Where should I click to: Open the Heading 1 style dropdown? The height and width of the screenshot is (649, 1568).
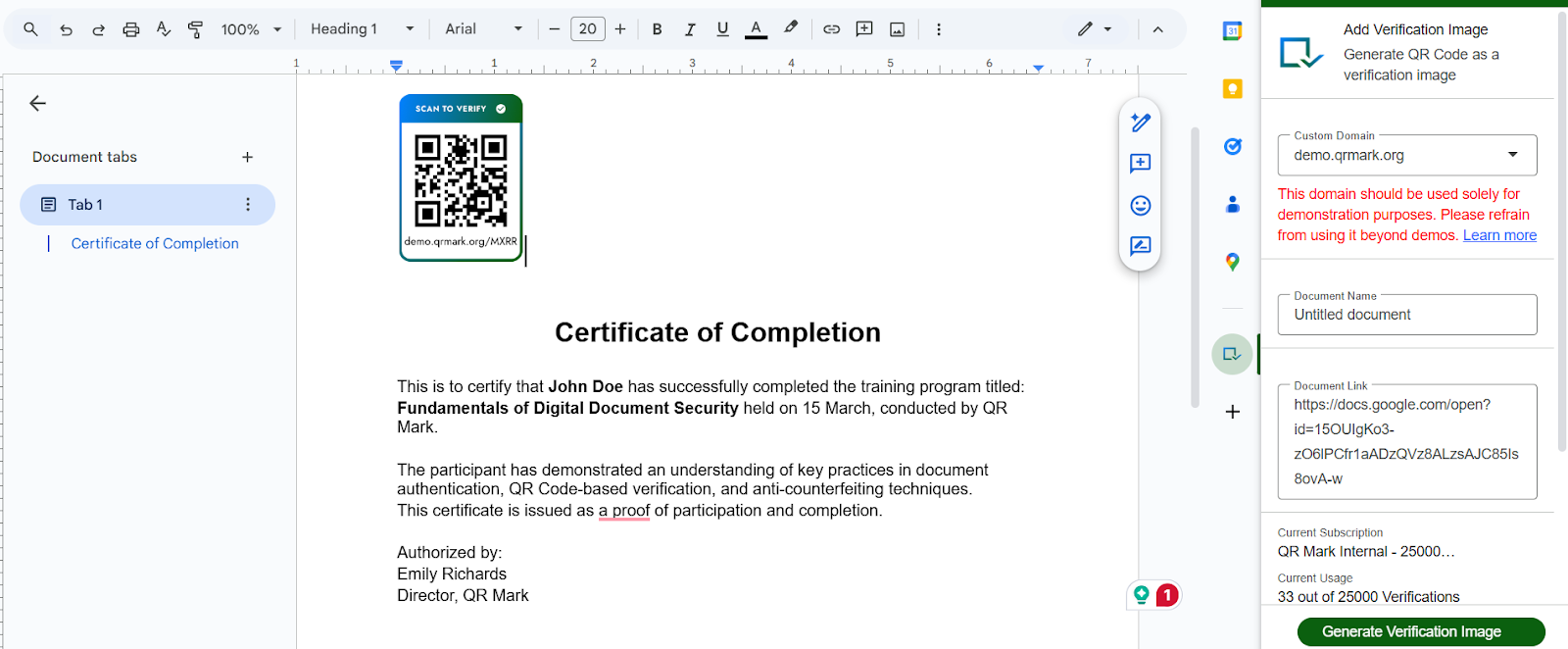[x=363, y=29]
